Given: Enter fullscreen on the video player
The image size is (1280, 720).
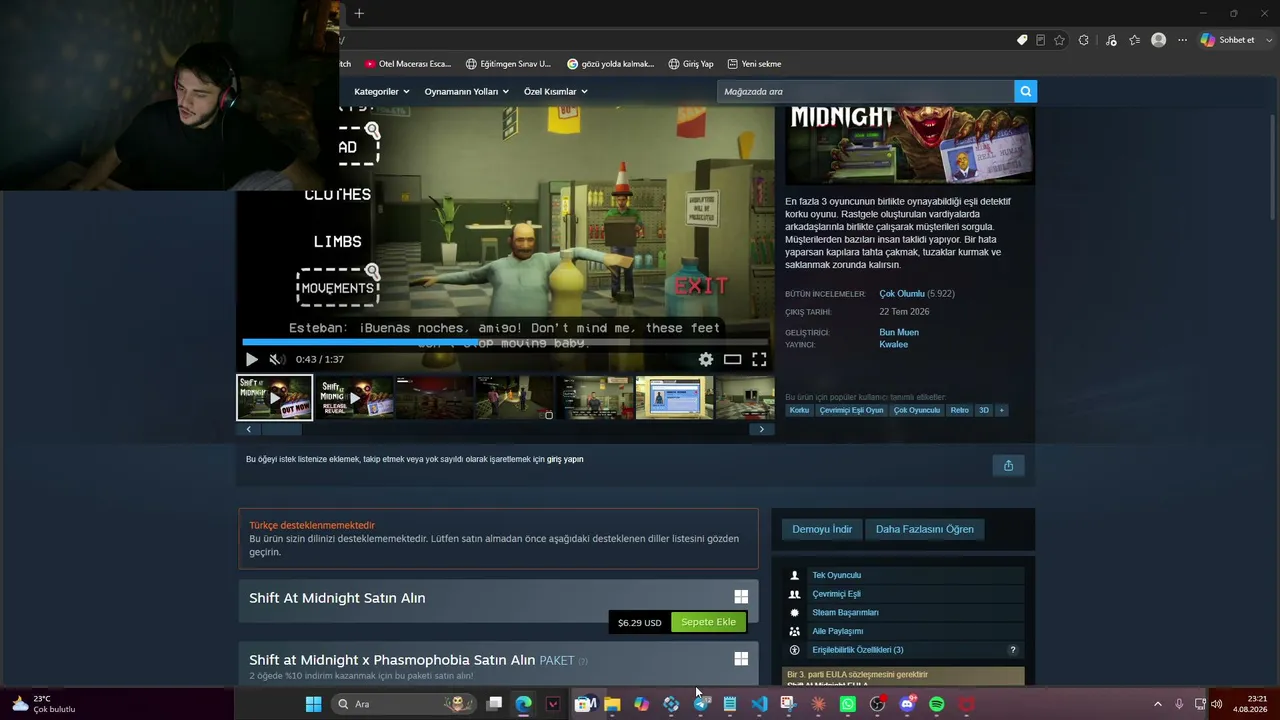Looking at the screenshot, I should tap(759, 359).
